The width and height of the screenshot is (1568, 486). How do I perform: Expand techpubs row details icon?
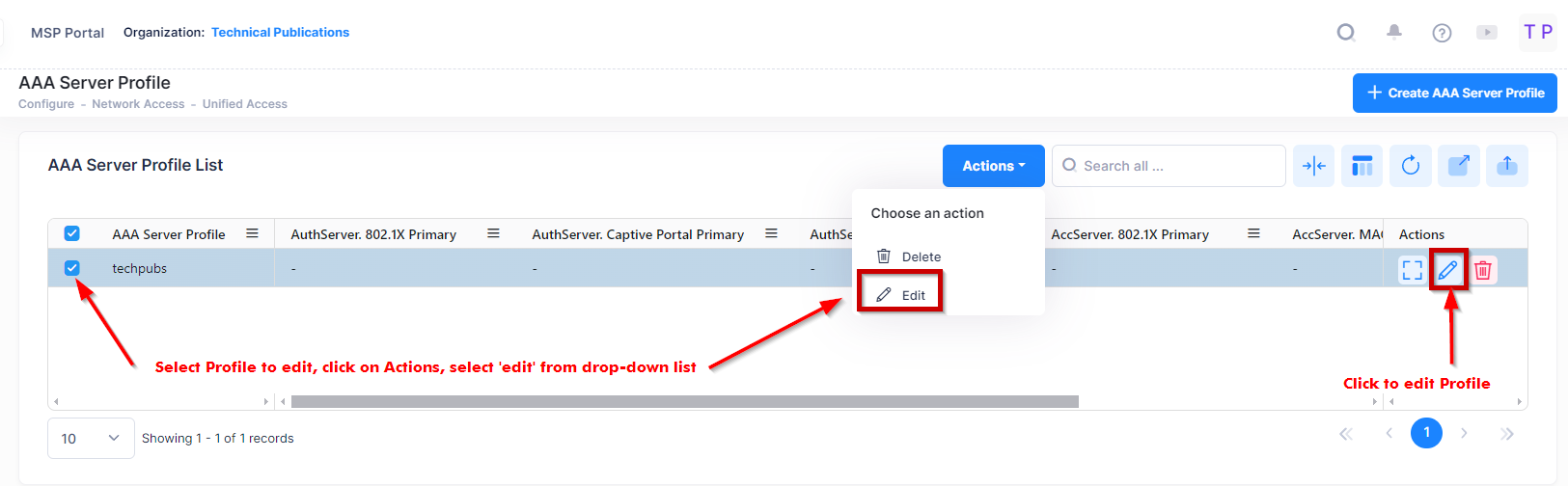pos(1412,270)
